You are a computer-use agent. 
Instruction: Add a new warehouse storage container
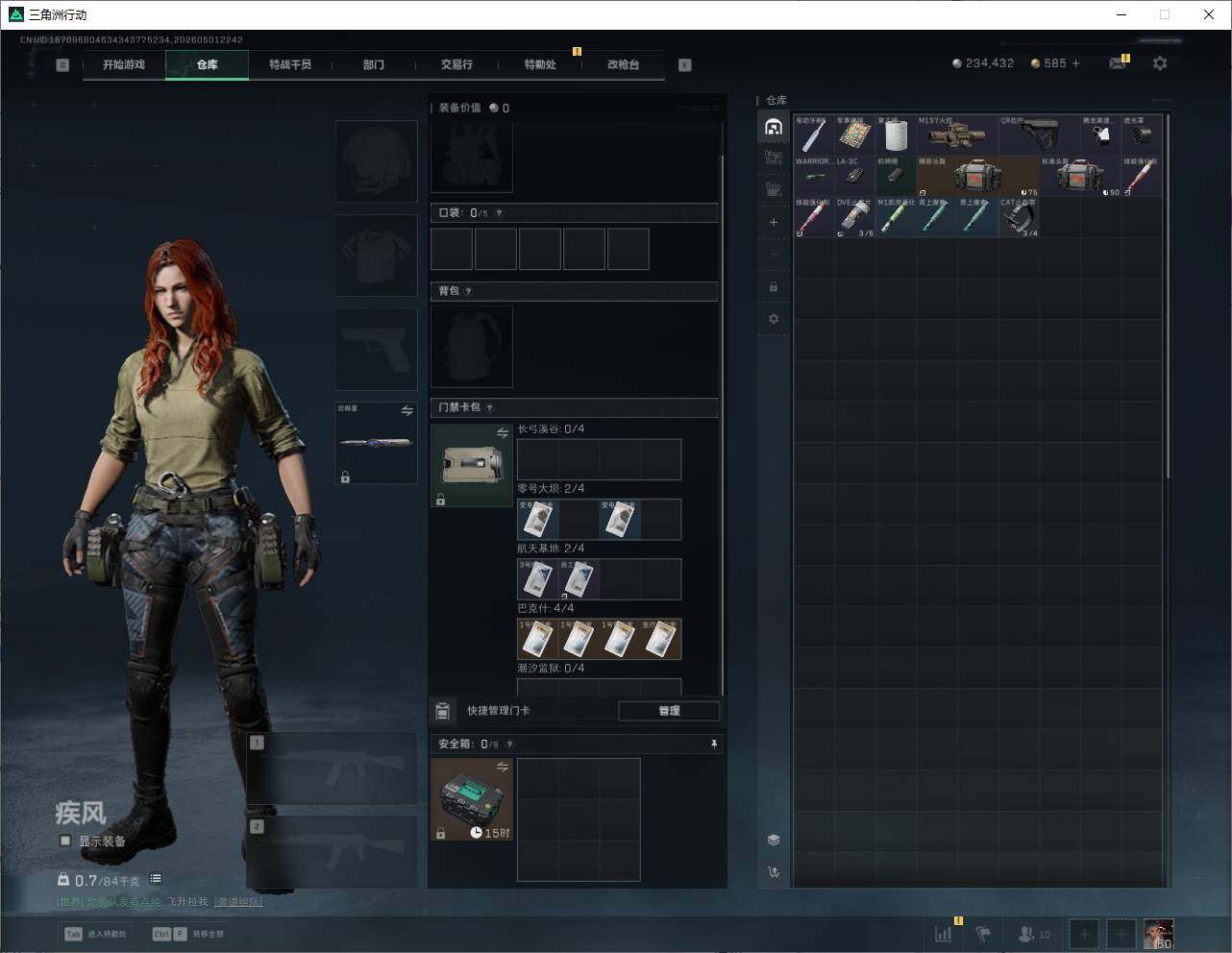(774, 222)
